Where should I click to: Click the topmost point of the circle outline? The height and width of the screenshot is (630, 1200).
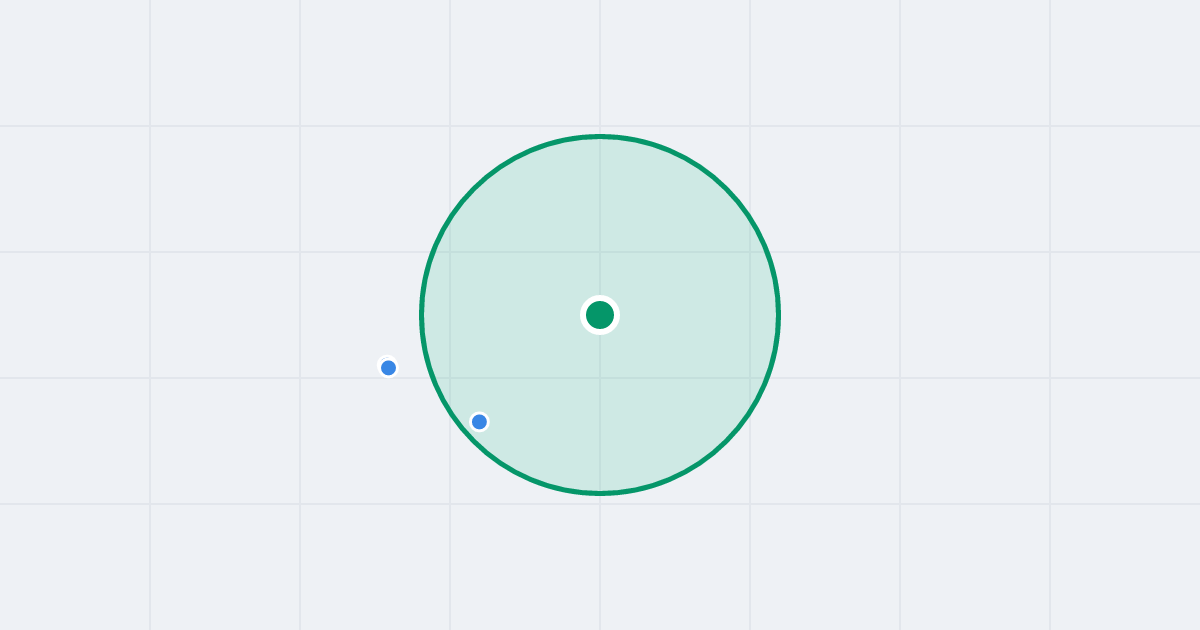[x=600, y=136]
